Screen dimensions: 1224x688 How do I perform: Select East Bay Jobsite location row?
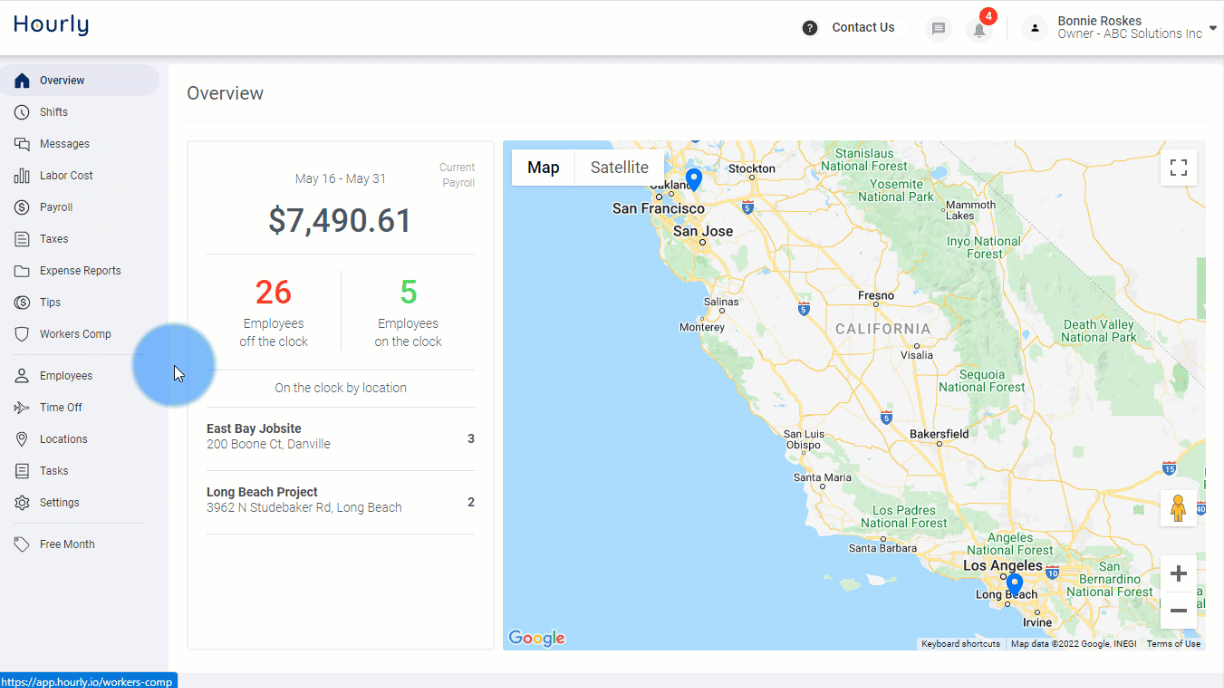pos(340,439)
